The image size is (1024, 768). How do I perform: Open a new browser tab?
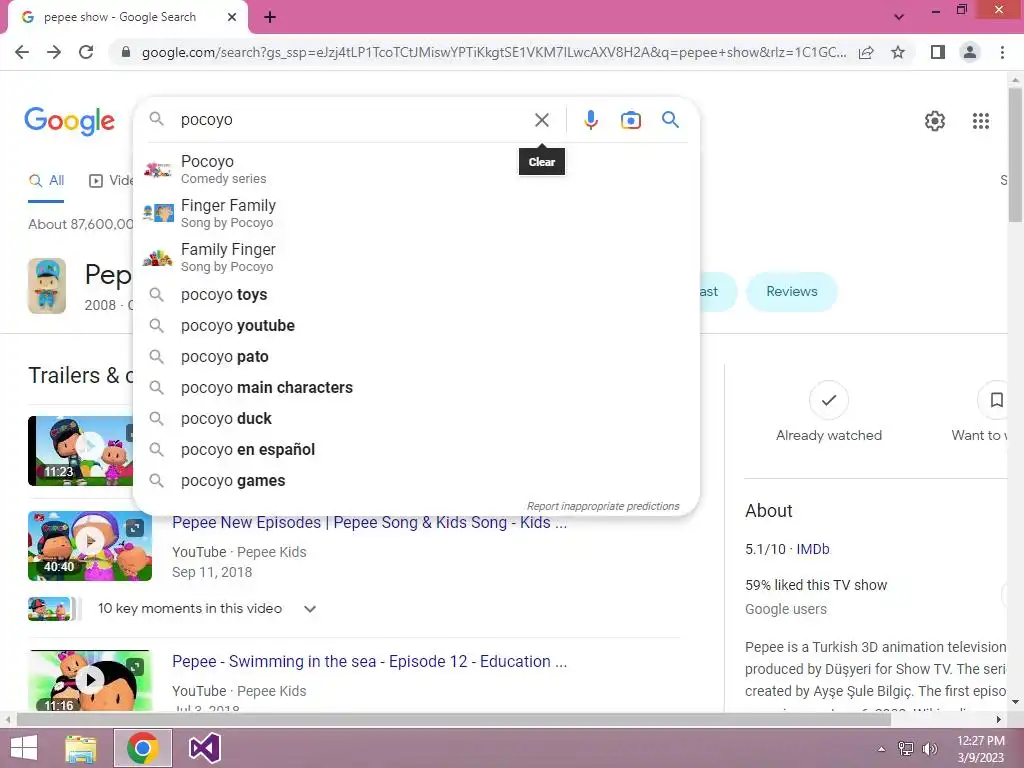click(x=270, y=17)
